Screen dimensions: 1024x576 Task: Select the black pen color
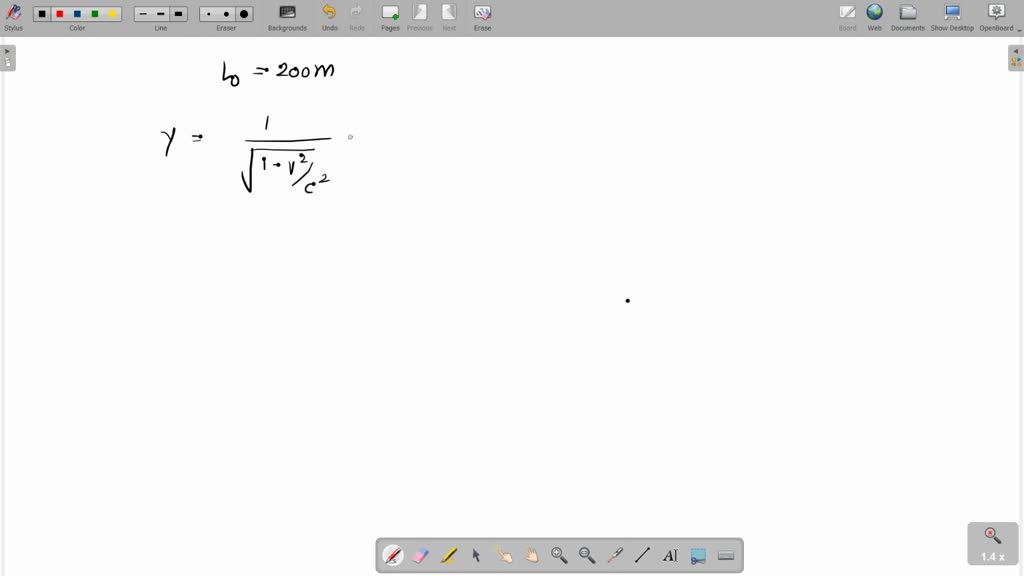(x=42, y=14)
